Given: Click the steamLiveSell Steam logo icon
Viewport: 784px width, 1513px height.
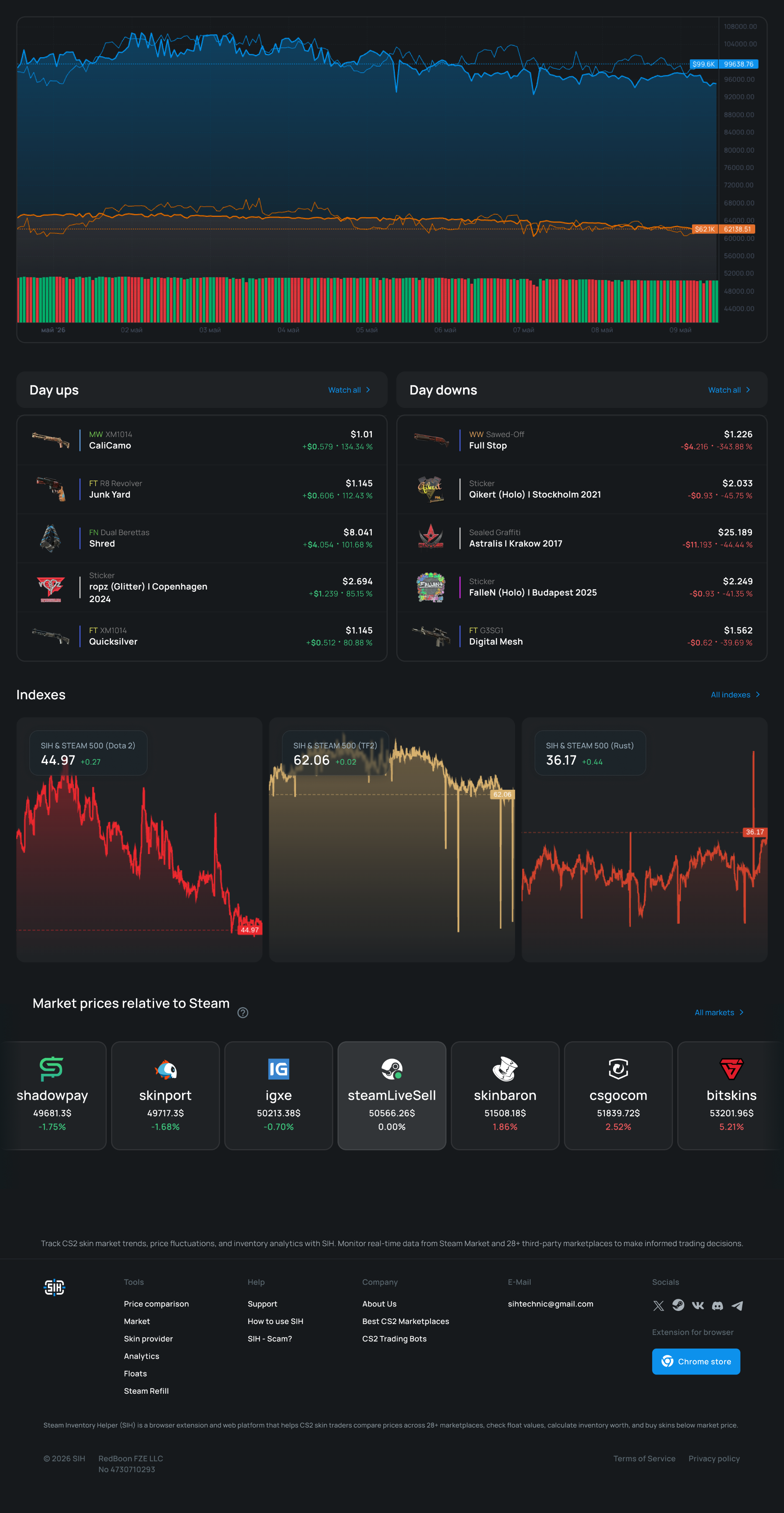Looking at the screenshot, I should click(392, 1069).
